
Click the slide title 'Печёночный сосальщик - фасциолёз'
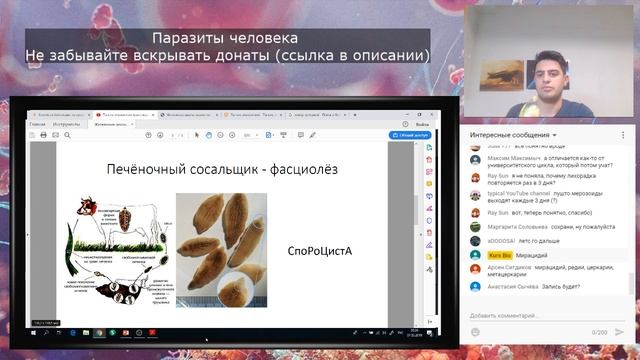coord(222,169)
